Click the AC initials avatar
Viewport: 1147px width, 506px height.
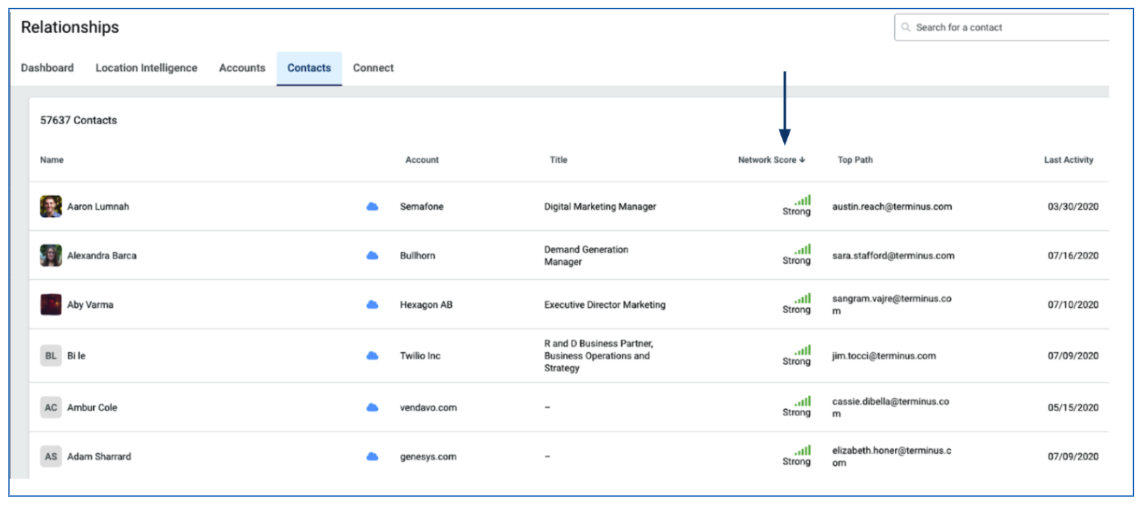pyautogui.click(x=50, y=407)
